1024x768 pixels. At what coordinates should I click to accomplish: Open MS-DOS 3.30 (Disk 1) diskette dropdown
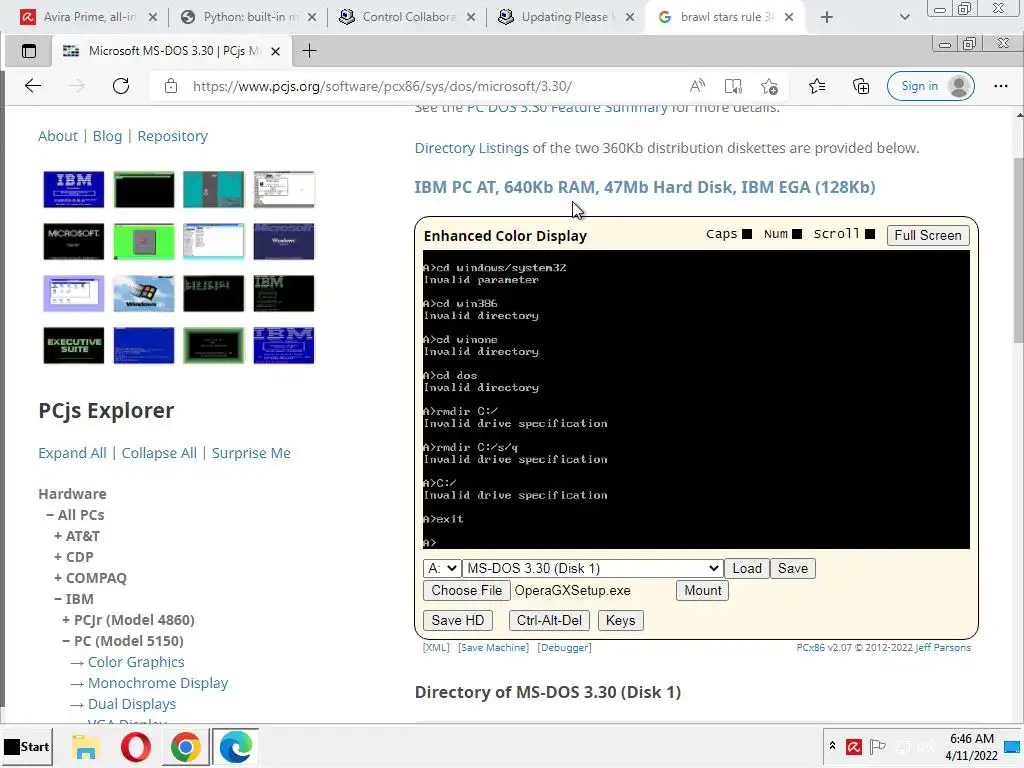(593, 568)
